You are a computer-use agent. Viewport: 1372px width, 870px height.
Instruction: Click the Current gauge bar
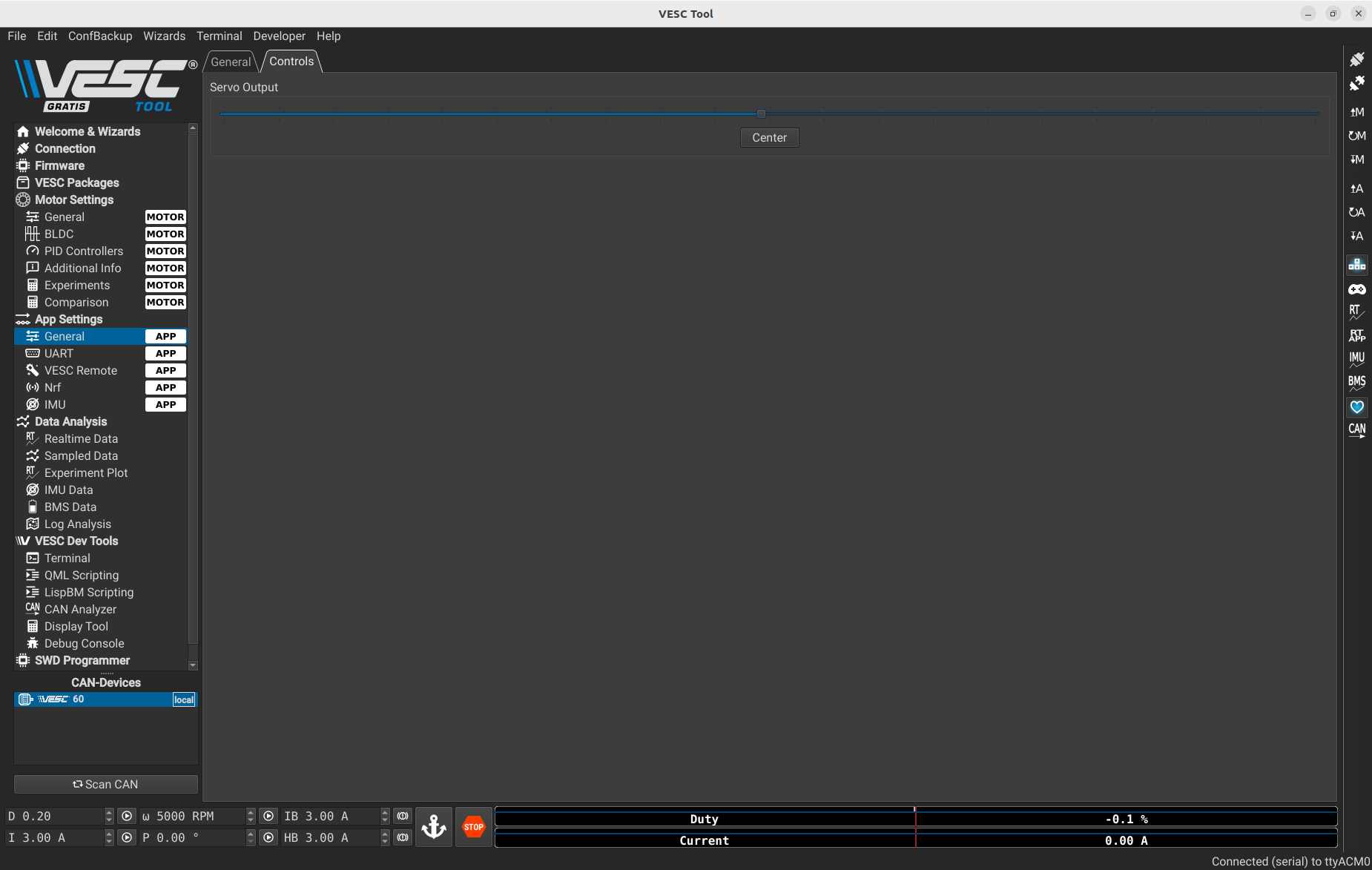[x=916, y=840]
